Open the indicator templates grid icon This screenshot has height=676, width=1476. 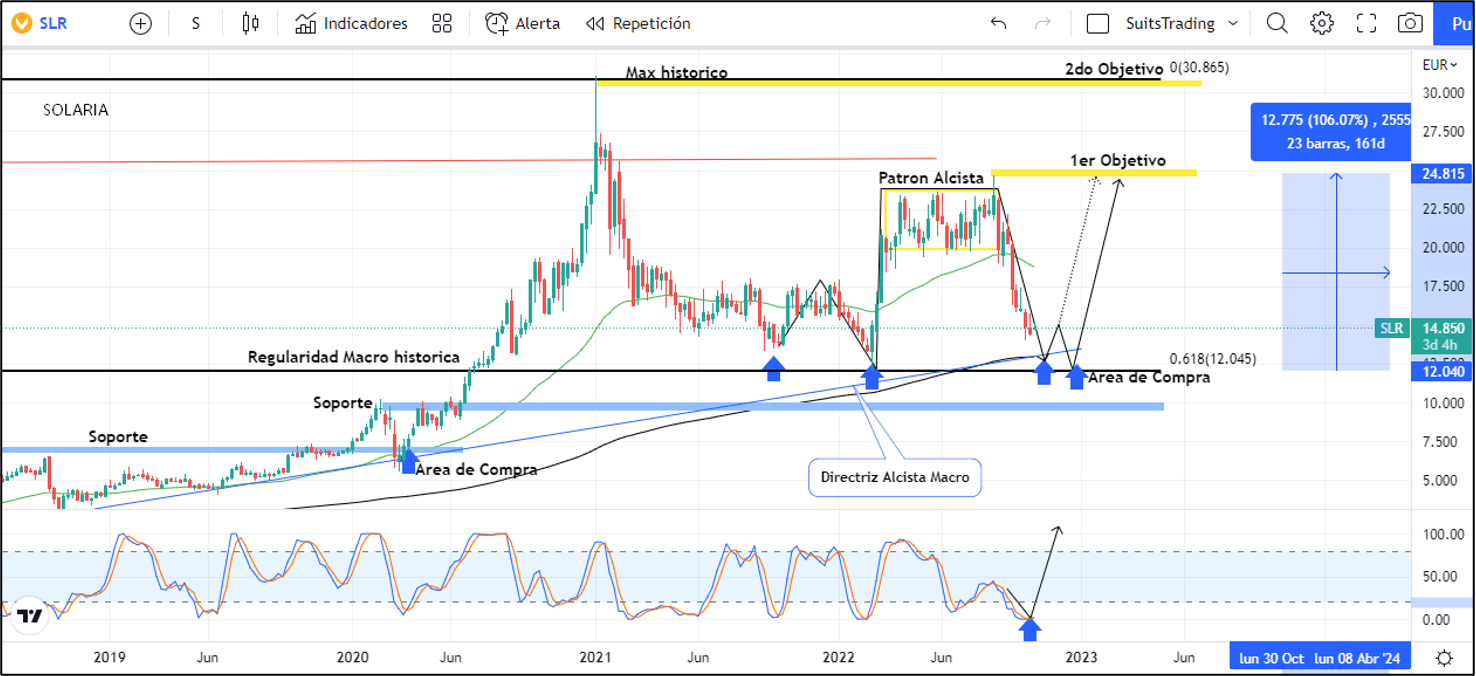point(442,23)
